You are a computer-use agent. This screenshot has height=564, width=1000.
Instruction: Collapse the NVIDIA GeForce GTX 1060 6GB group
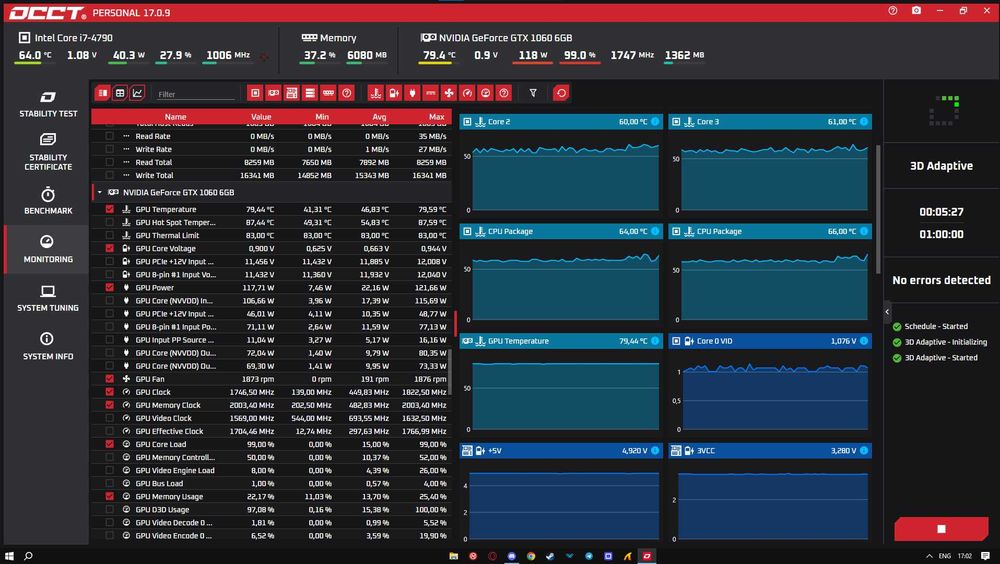(99, 192)
